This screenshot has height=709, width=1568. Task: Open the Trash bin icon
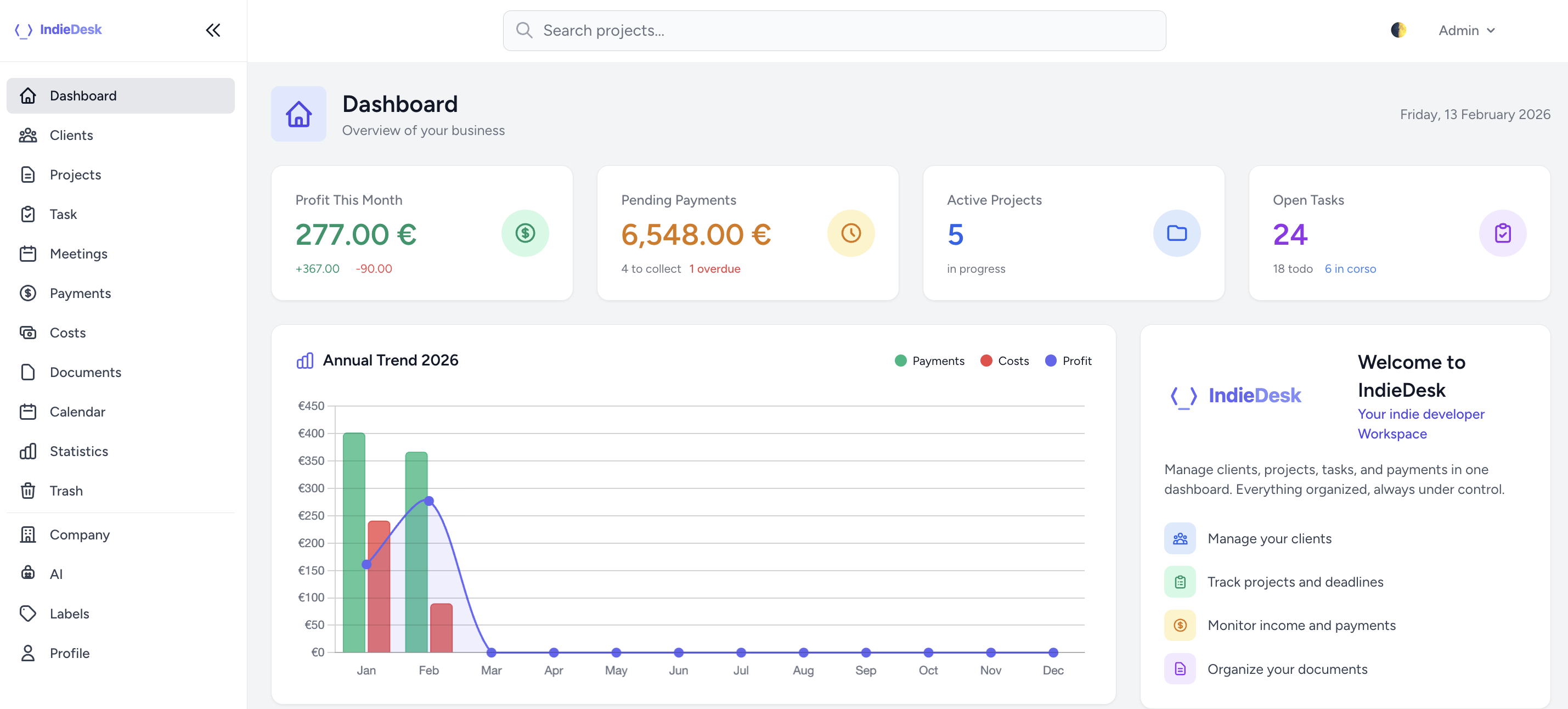[28, 491]
